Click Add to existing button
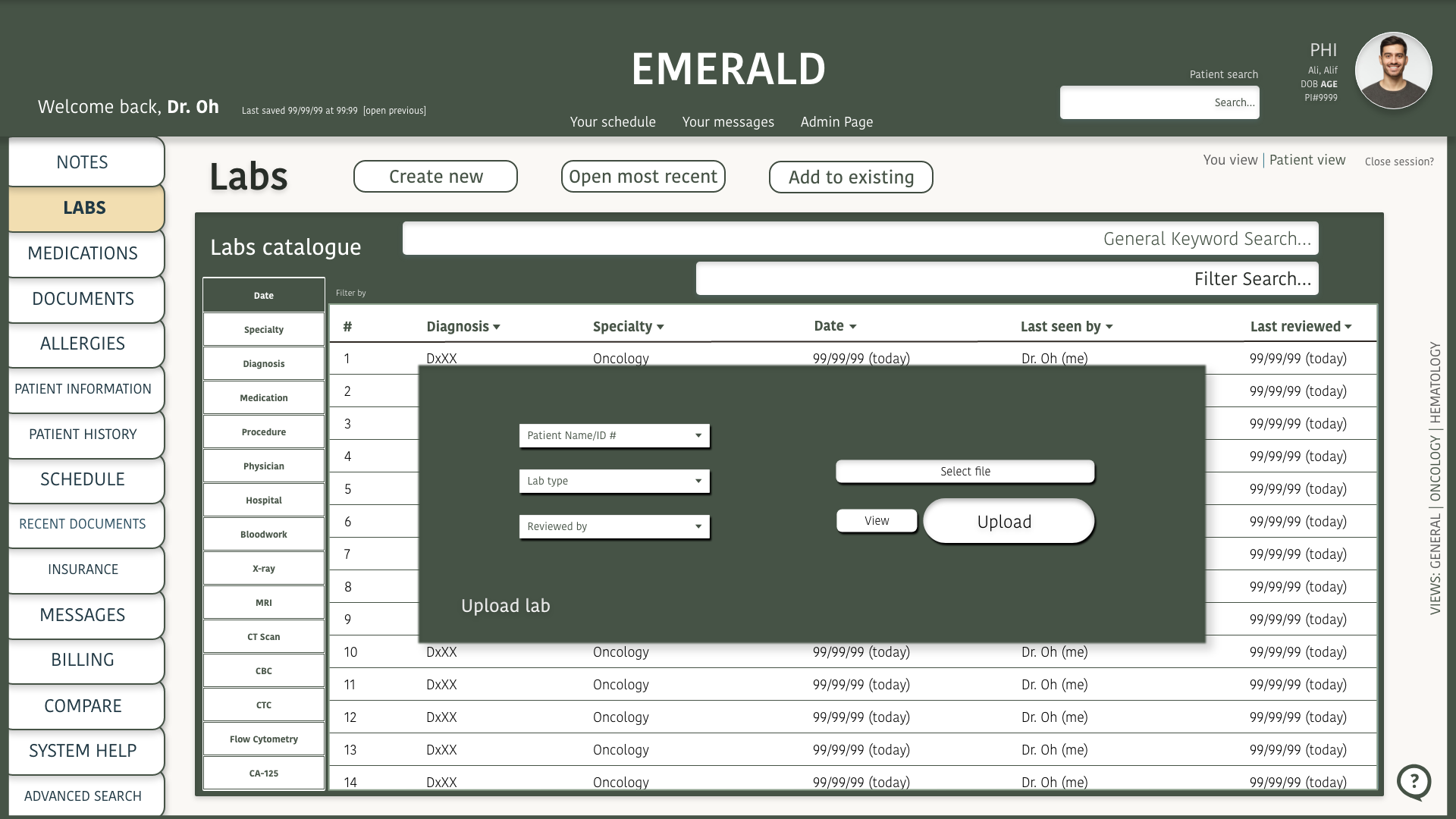The image size is (1456, 819). pos(851,177)
